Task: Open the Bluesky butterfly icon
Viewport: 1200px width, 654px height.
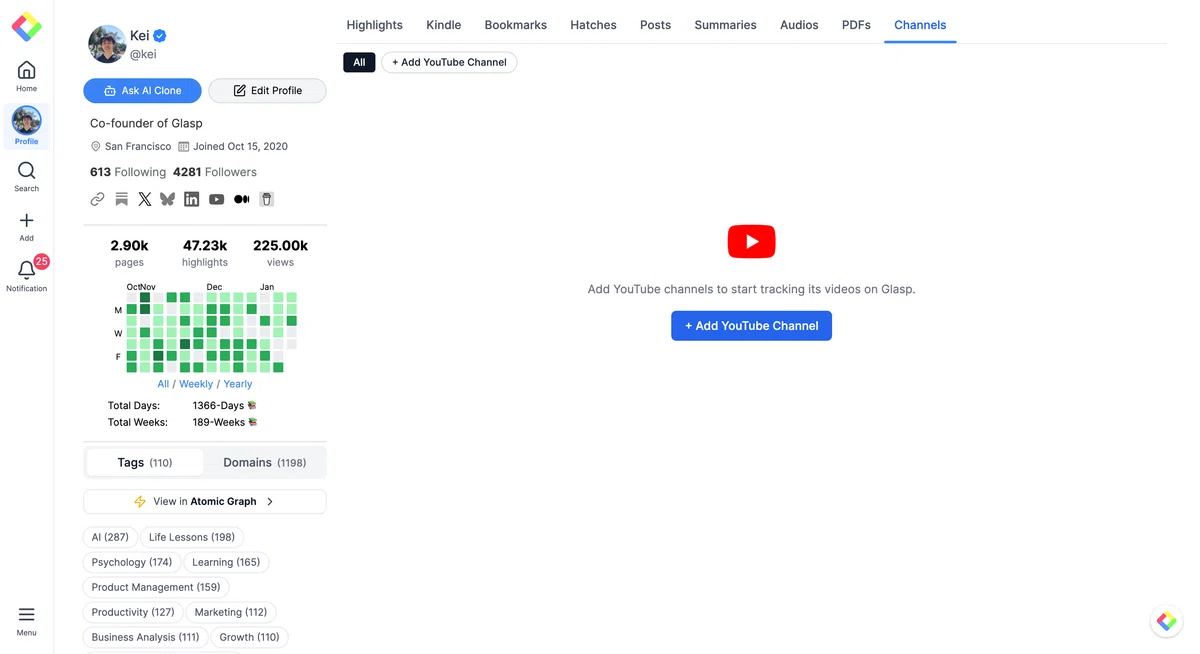Action: pos(167,199)
